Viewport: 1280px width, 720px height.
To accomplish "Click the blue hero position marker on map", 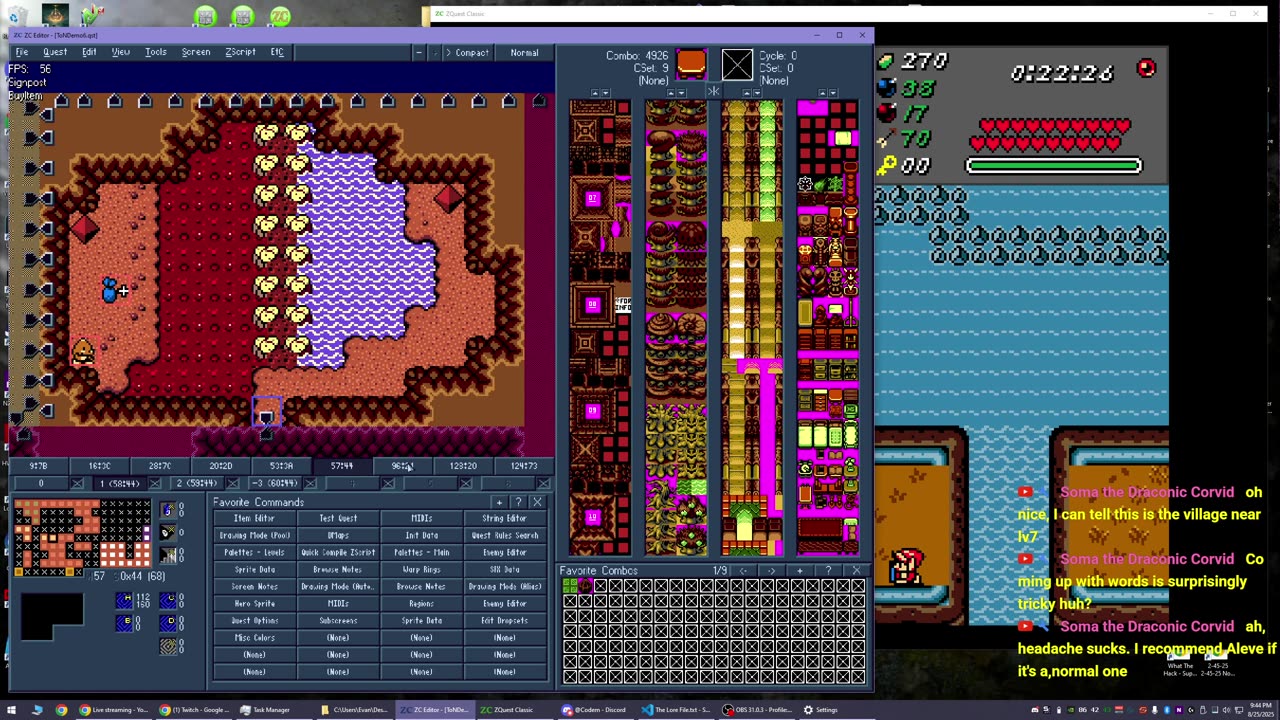I will [109, 290].
